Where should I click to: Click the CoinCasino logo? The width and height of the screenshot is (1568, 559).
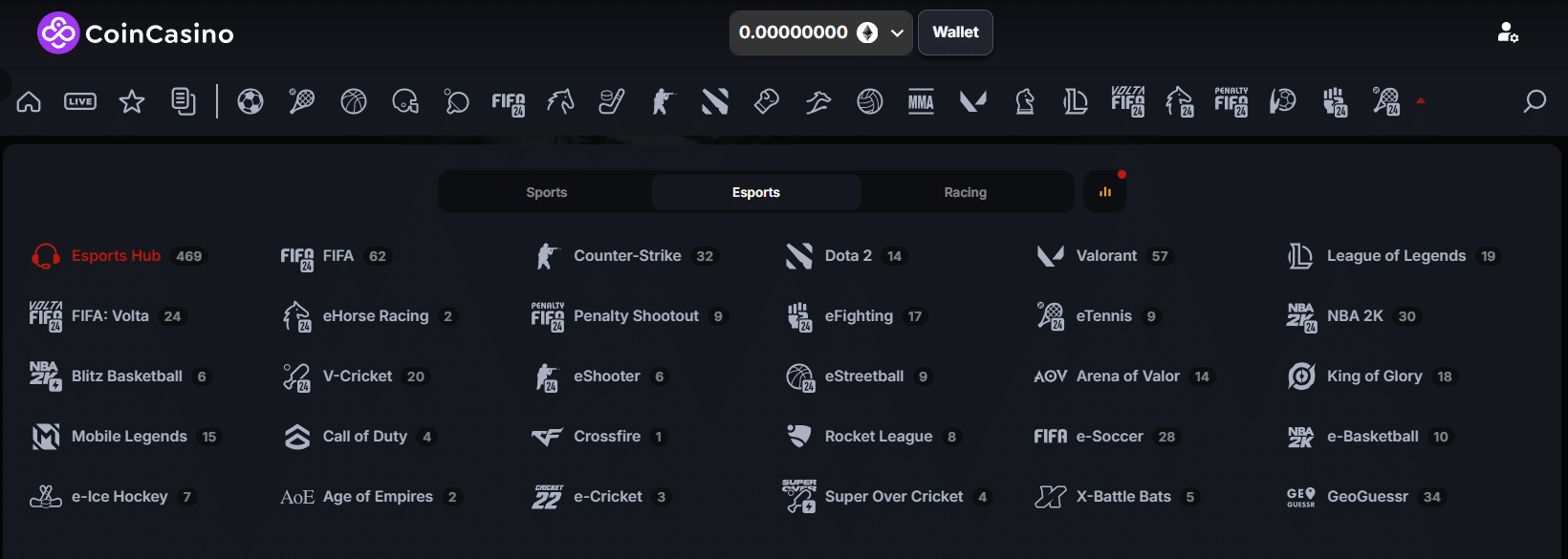pos(136,33)
